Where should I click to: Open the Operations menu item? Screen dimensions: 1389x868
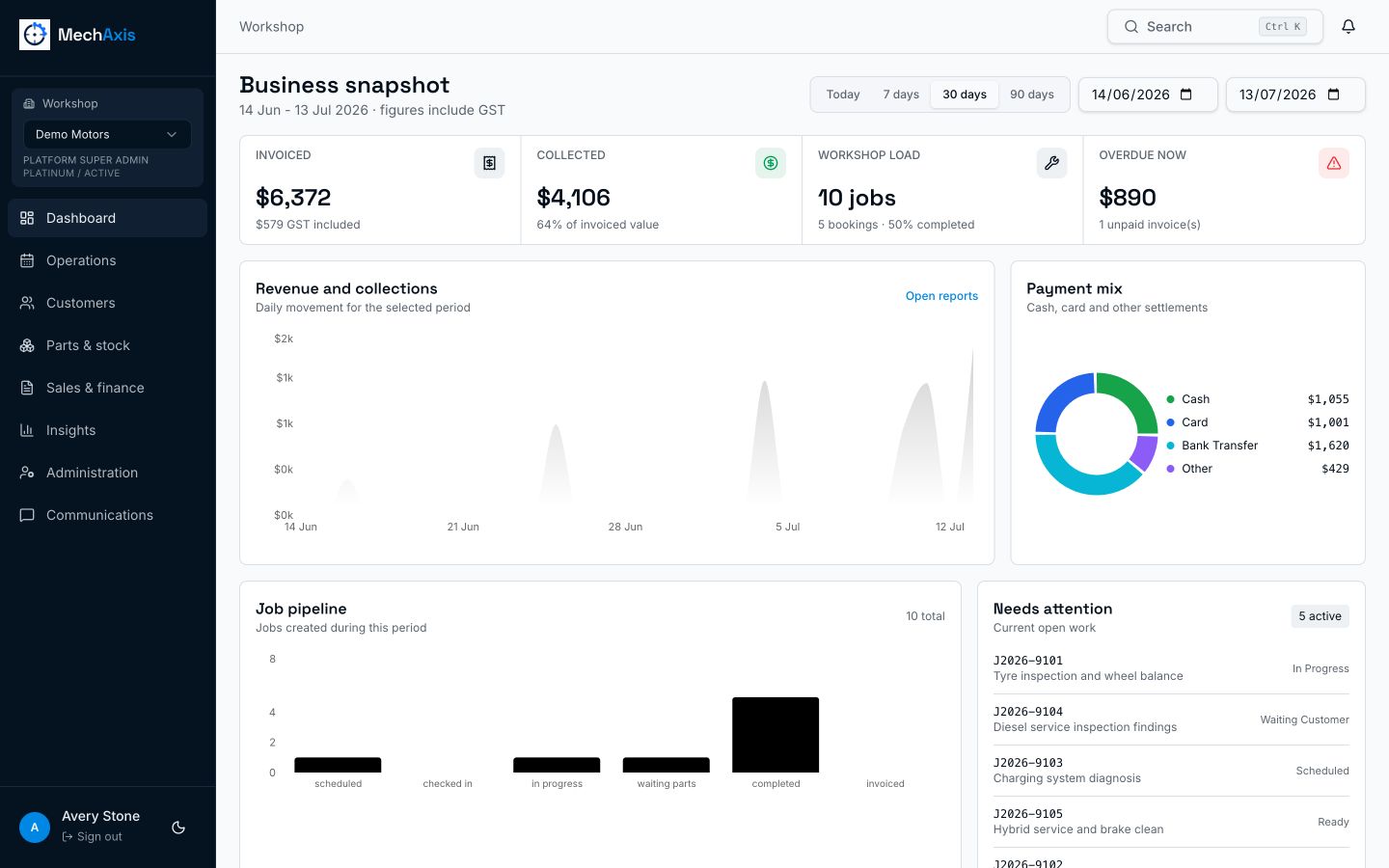pos(107,260)
